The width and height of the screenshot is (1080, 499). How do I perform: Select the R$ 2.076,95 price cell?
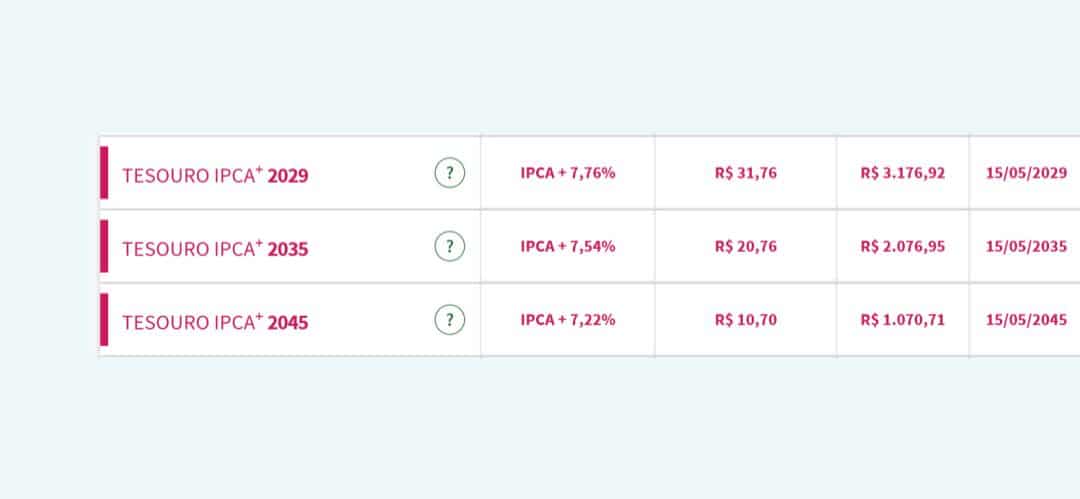coord(902,246)
